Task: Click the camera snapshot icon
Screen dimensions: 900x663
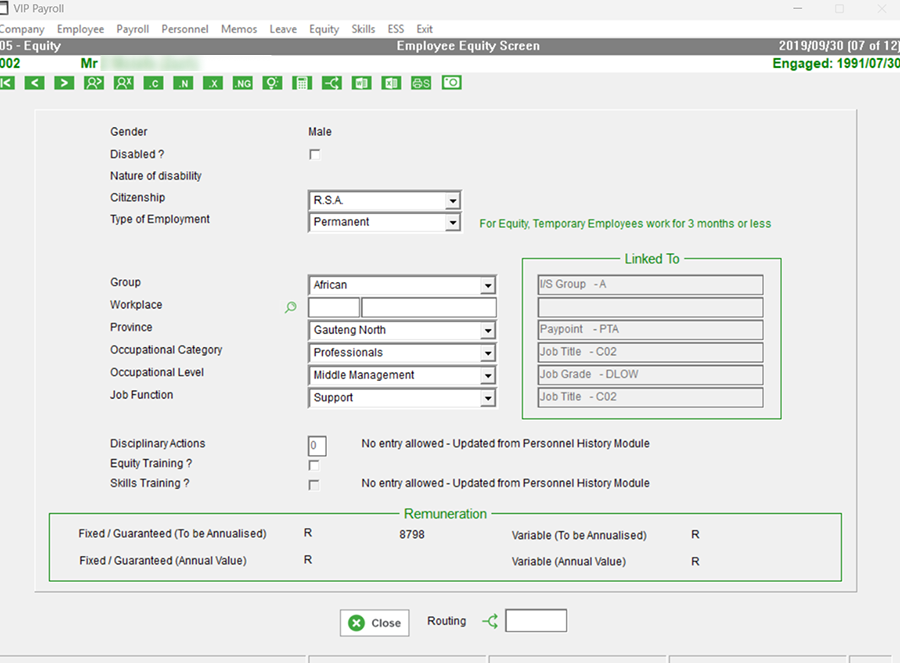Action: pyautogui.click(x=451, y=83)
